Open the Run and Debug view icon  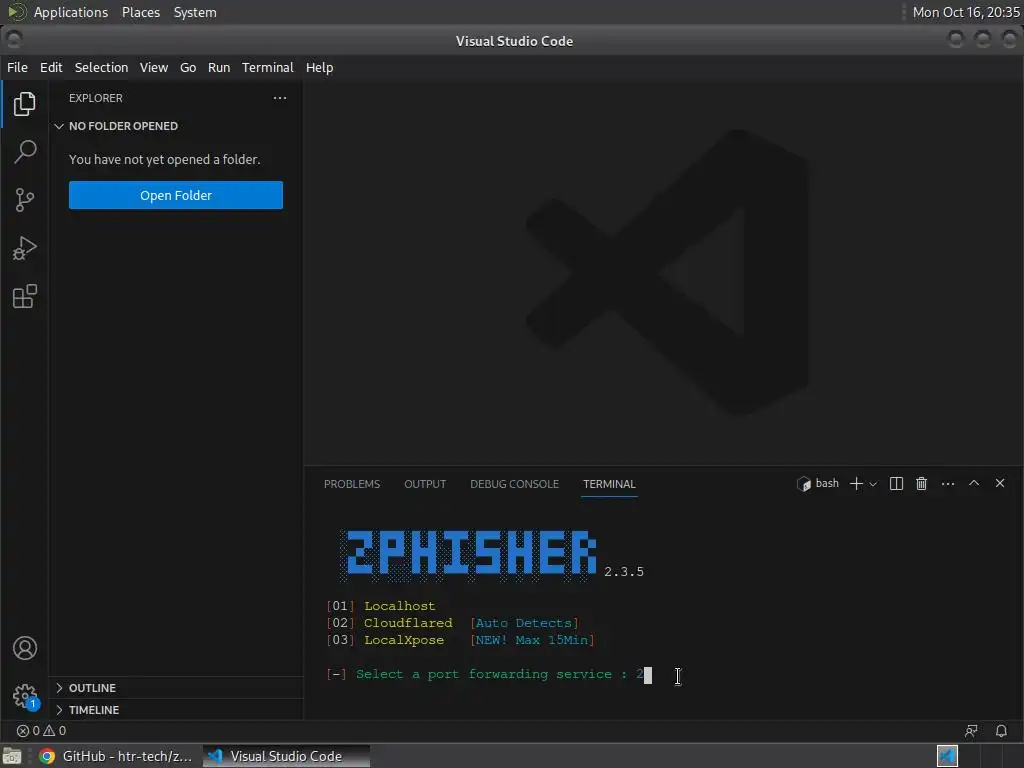[25, 248]
